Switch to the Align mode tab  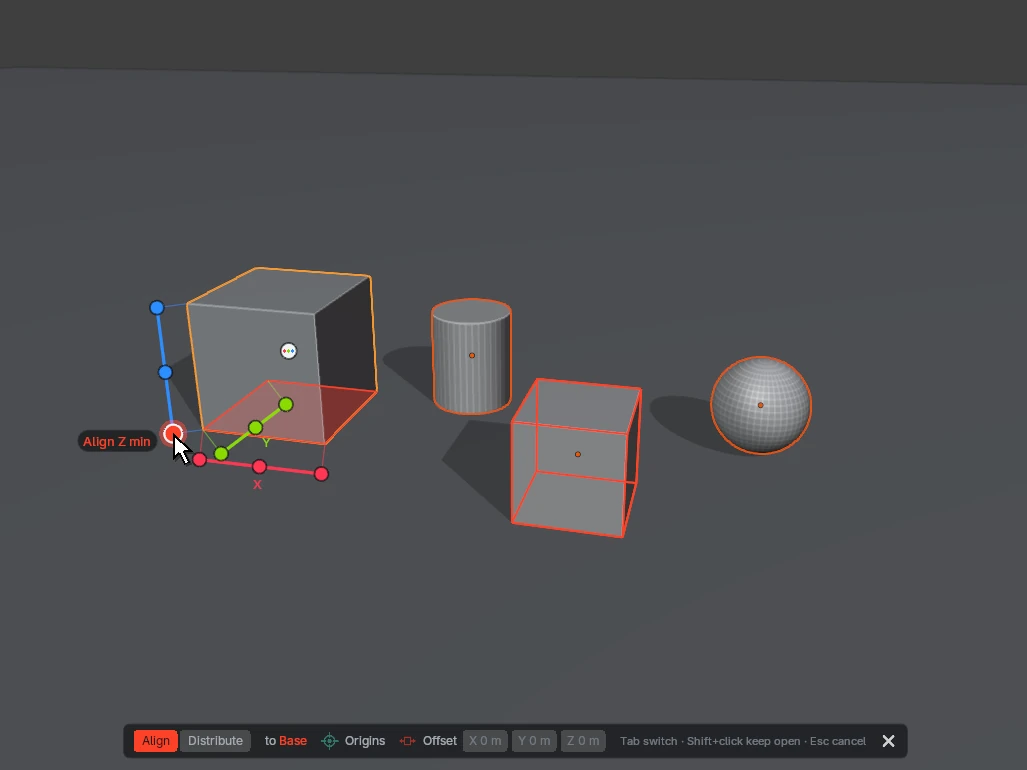(156, 741)
